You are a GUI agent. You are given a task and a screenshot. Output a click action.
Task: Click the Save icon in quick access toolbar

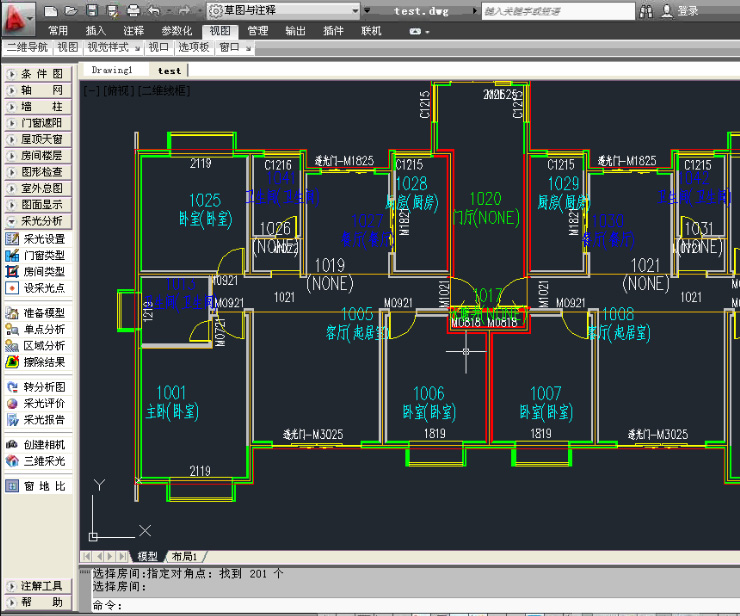[92, 10]
